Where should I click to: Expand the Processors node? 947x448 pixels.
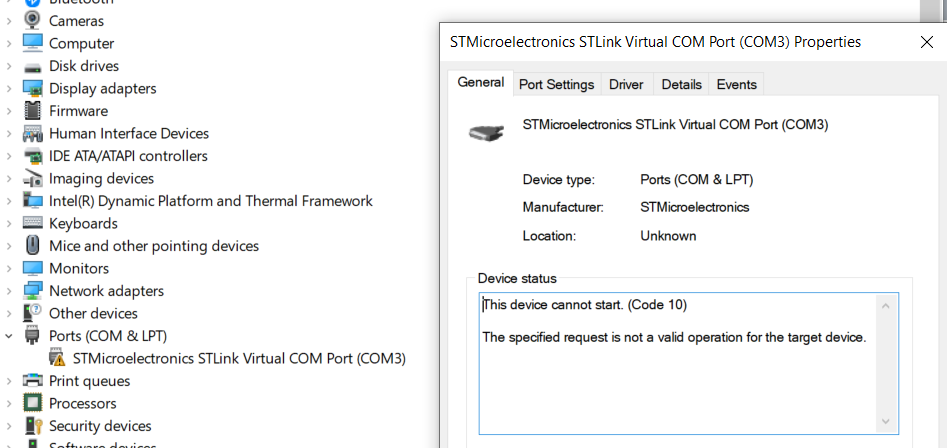[x=8, y=403]
